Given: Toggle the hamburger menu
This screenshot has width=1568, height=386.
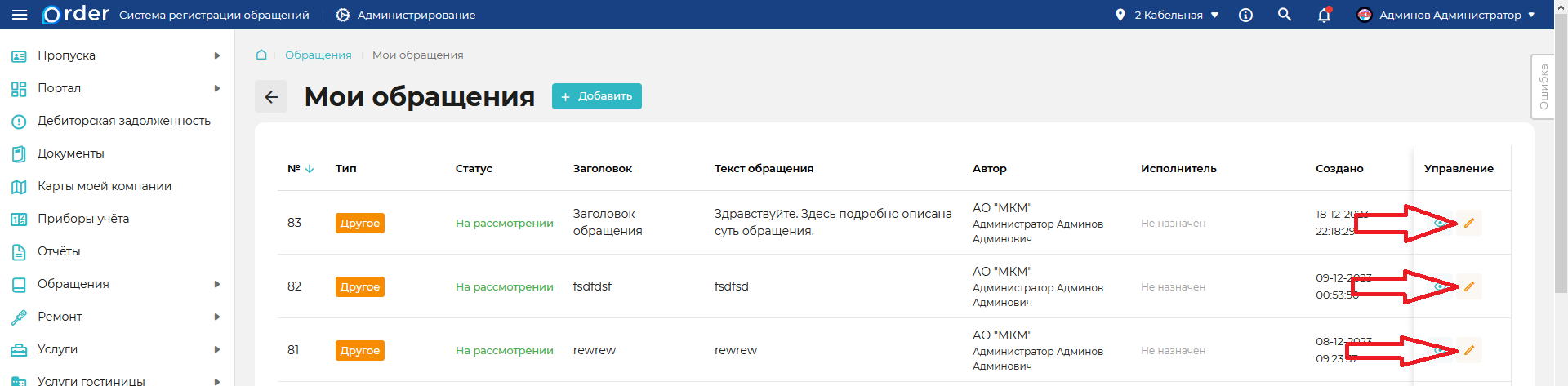Looking at the screenshot, I should pyautogui.click(x=20, y=15).
